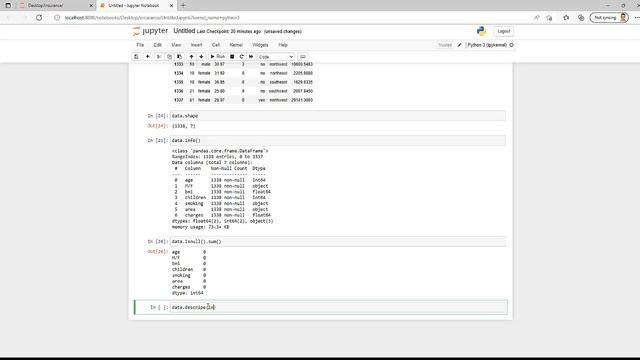Open browser Favorites star icon
Viewport: 640px width, 360px height.
(x=566, y=18)
